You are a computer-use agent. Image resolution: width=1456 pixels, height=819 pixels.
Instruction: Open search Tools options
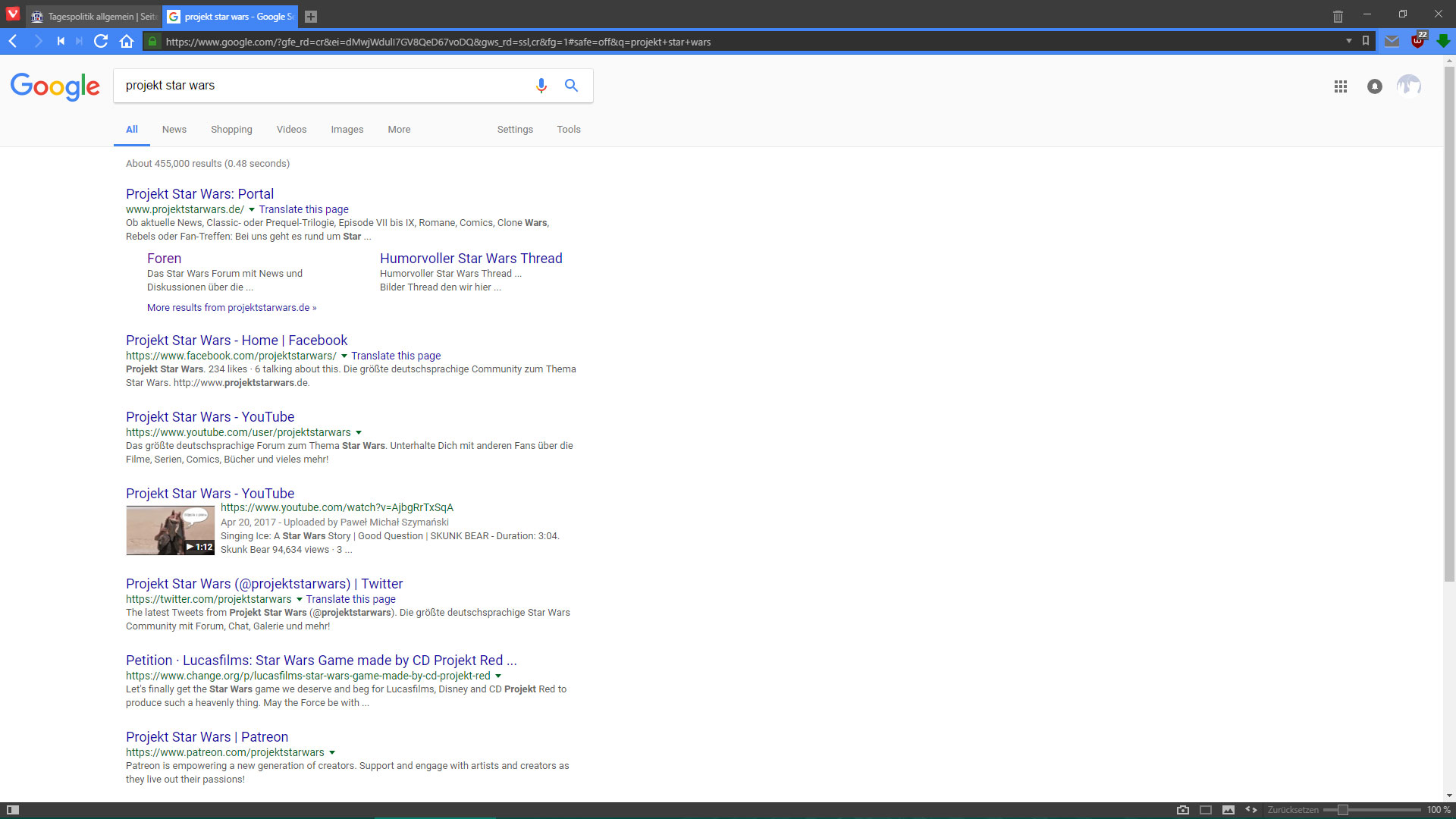(569, 130)
